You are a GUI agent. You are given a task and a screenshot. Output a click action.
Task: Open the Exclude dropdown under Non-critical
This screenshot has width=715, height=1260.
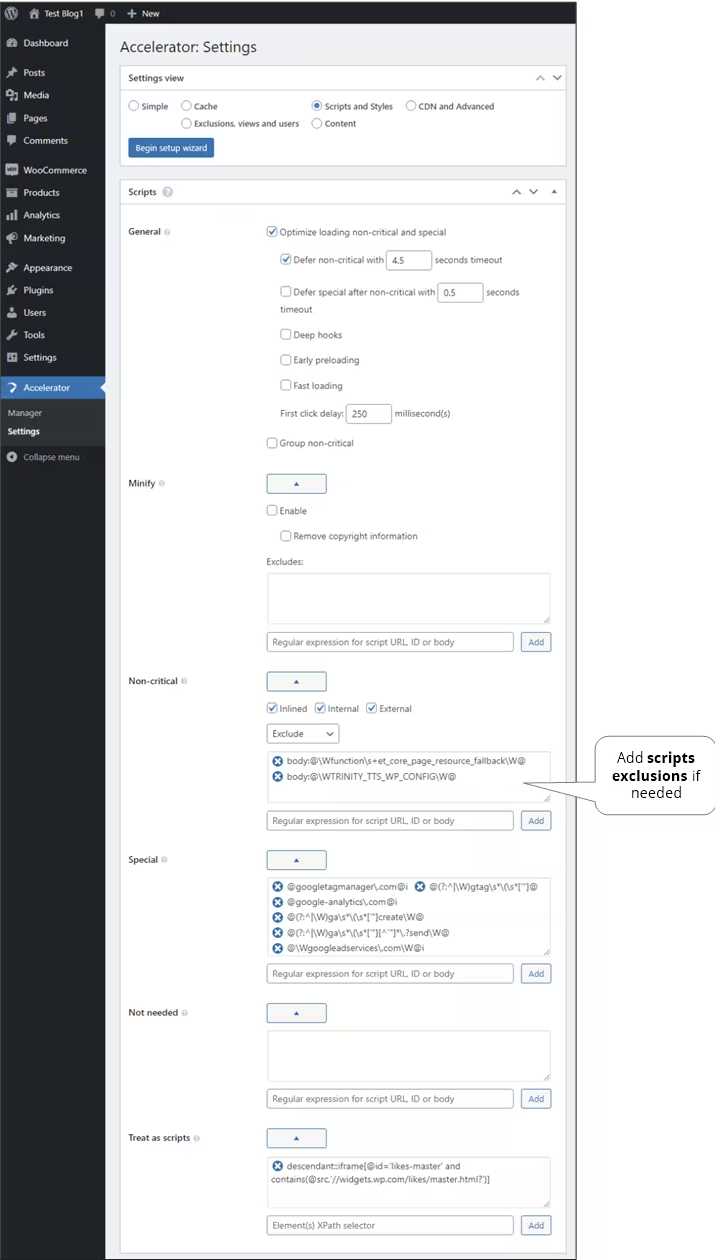pyautogui.click(x=303, y=734)
